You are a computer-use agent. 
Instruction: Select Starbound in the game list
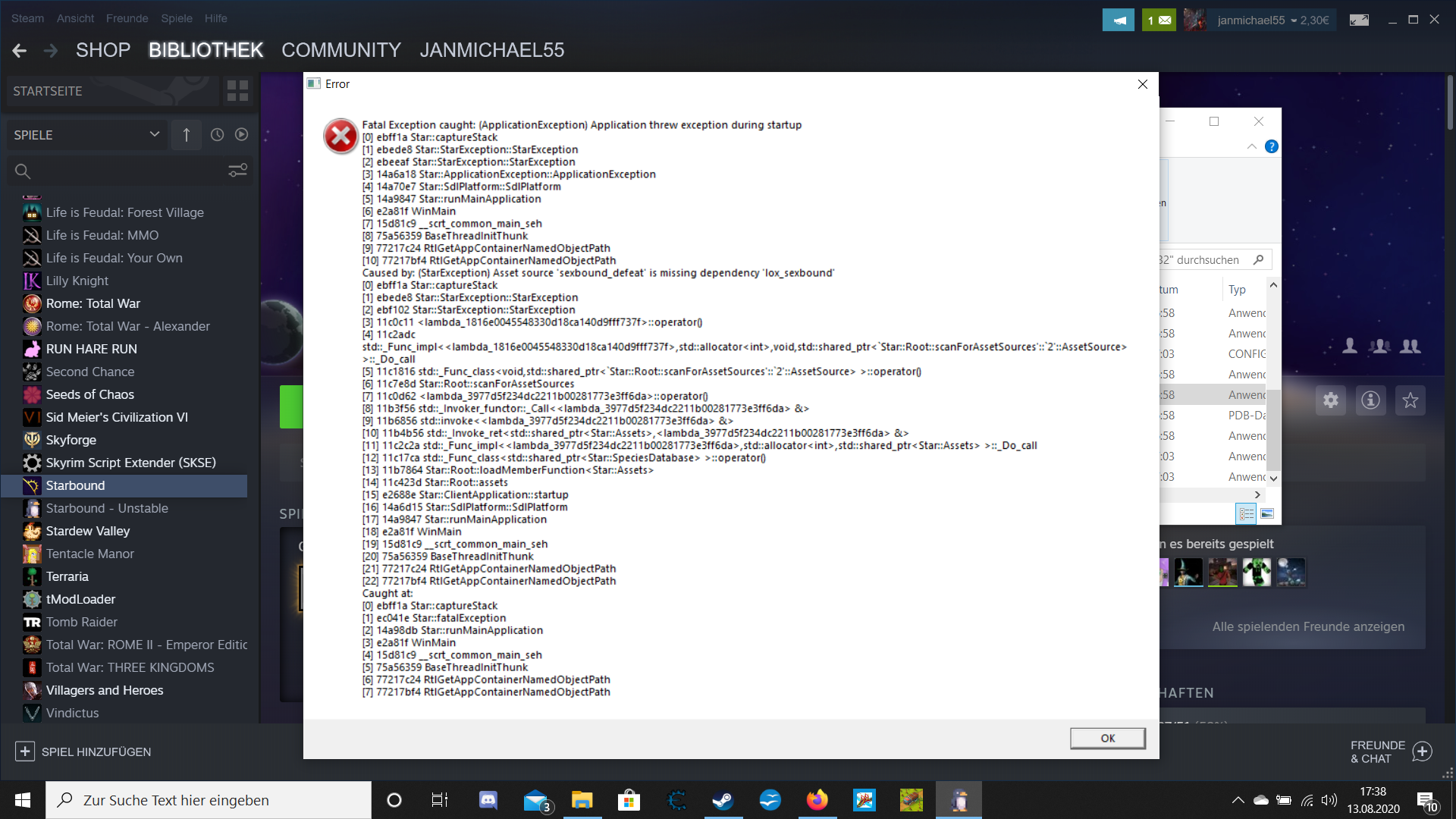pos(125,485)
